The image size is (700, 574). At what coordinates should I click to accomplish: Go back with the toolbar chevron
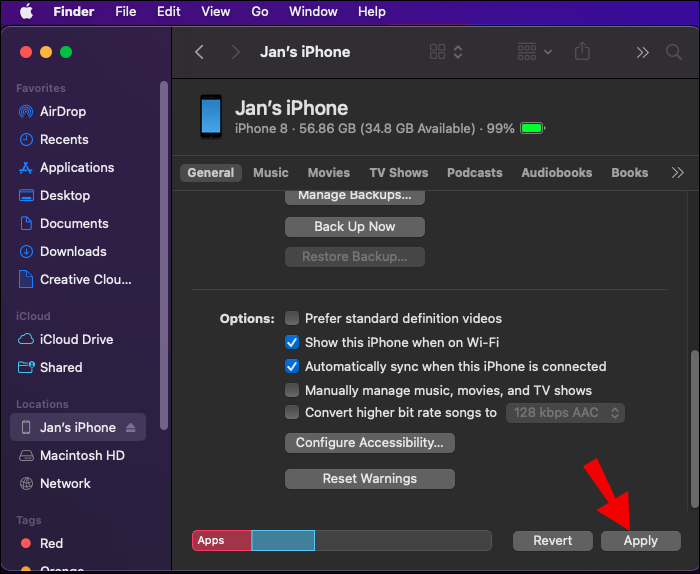[200, 52]
